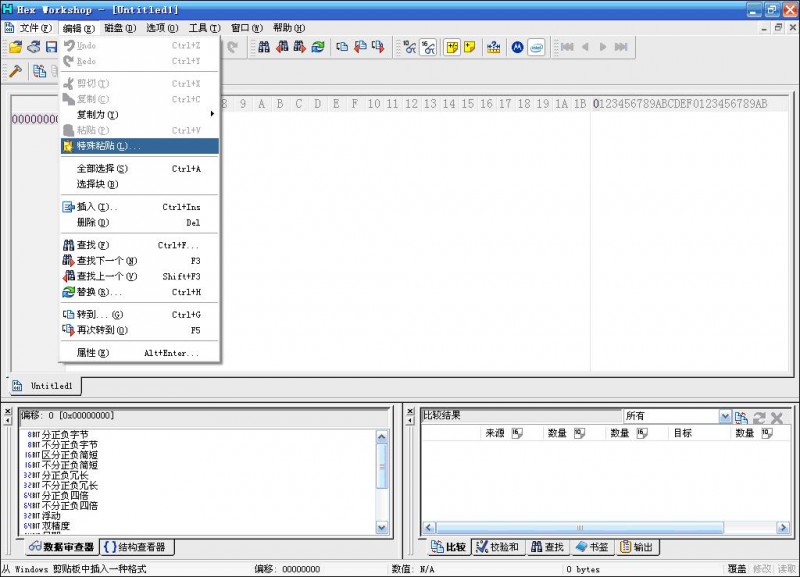Click the Goto toolbar icon

(342, 47)
